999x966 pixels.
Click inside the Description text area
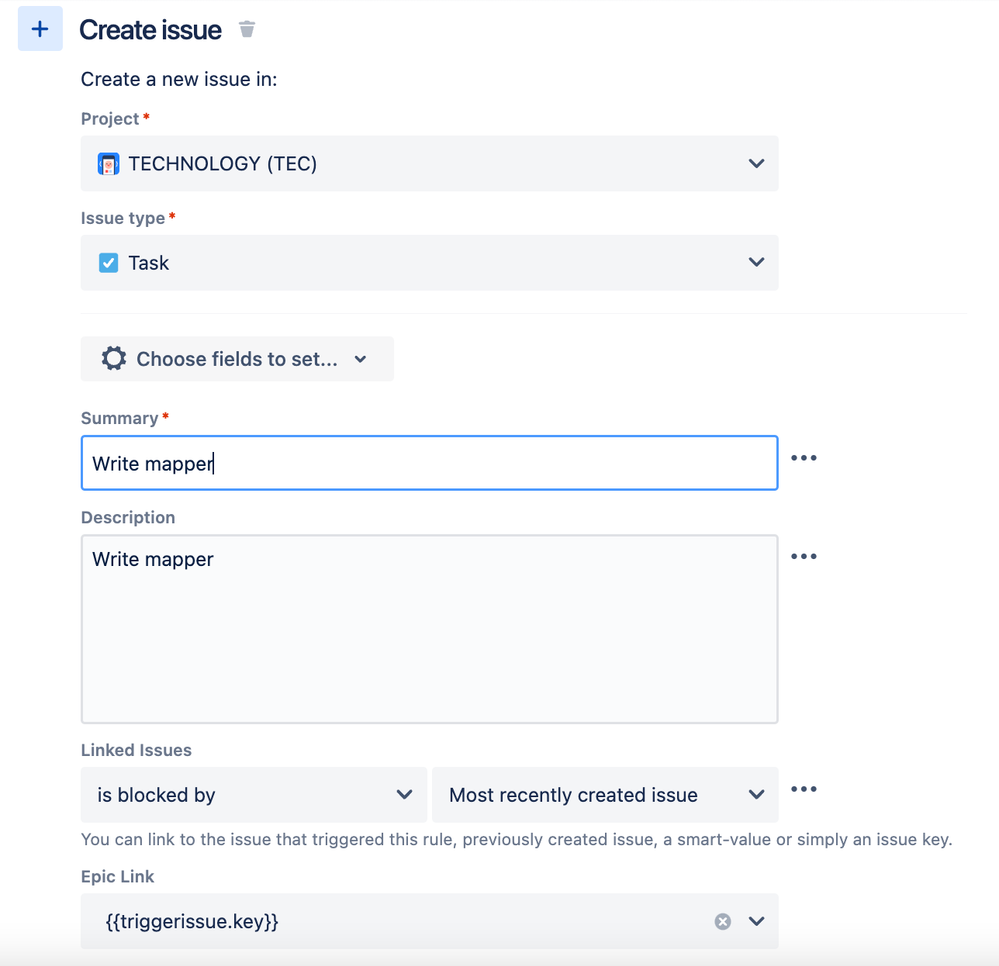point(429,629)
